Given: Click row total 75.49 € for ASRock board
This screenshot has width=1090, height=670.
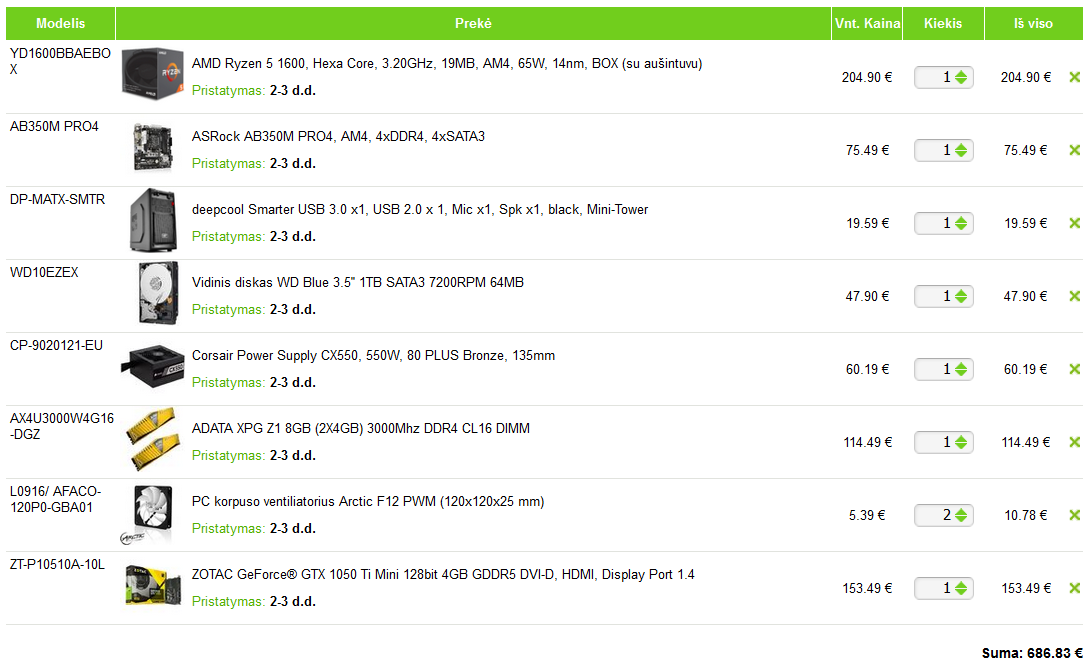Looking at the screenshot, I should (1025, 150).
